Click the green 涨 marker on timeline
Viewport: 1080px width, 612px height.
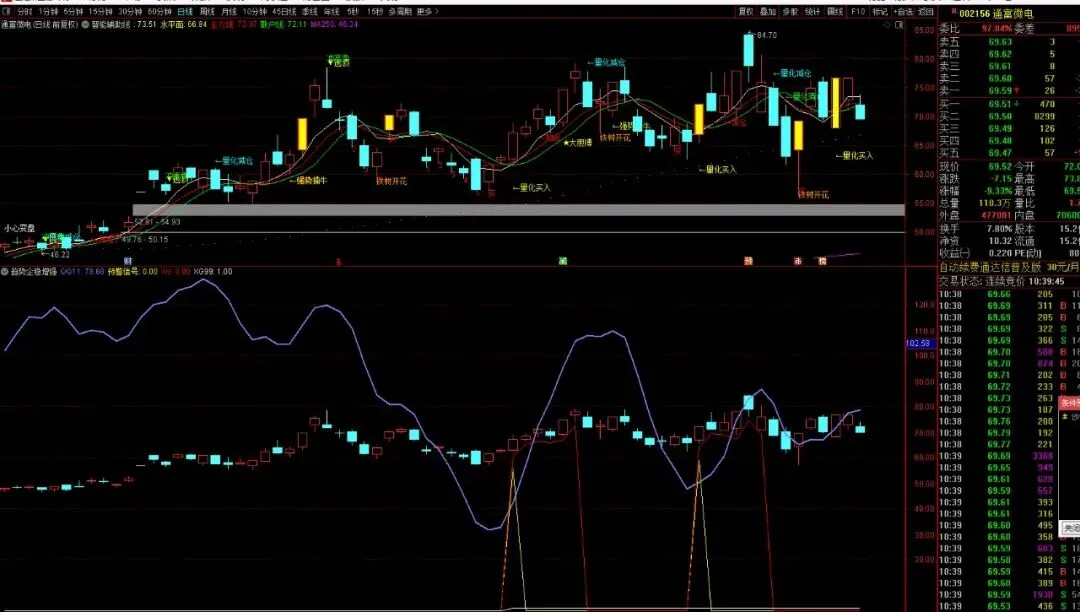(563, 261)
